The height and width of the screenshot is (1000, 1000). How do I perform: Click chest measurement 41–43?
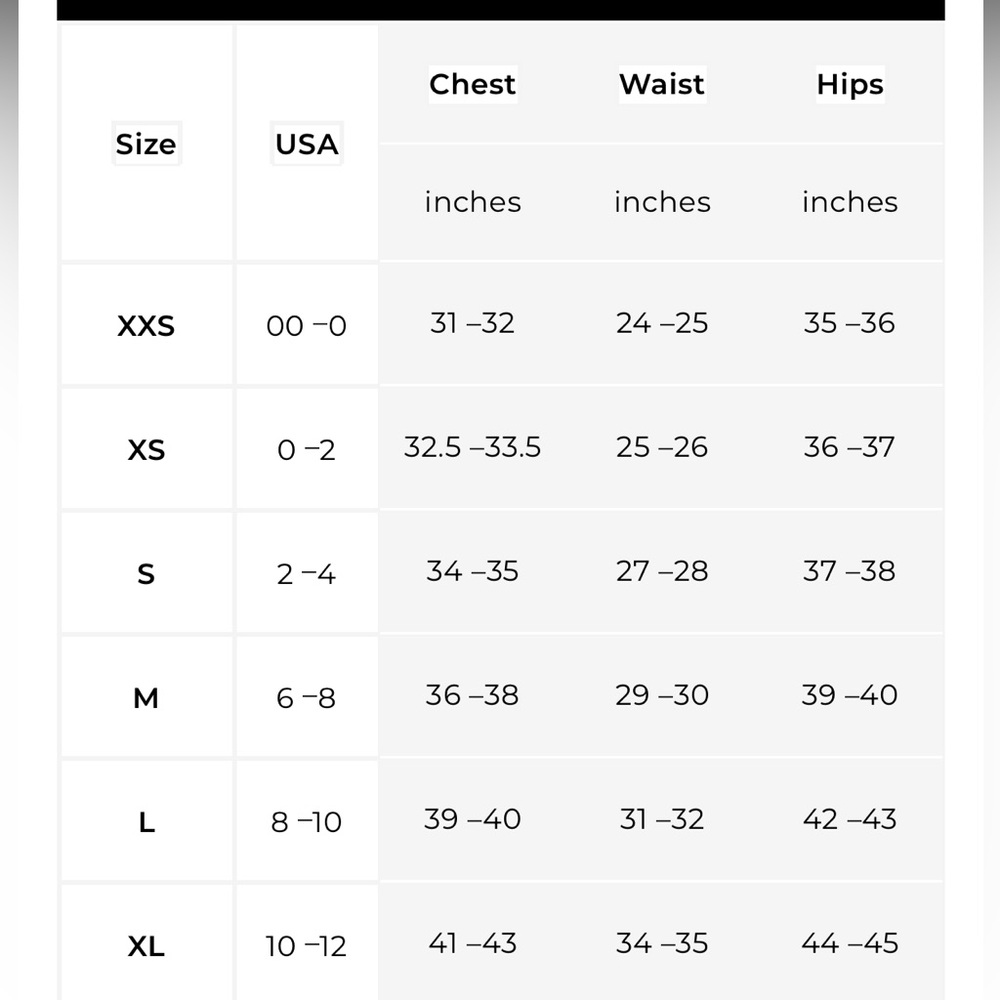pyautogui.click(x=473, y=943)
